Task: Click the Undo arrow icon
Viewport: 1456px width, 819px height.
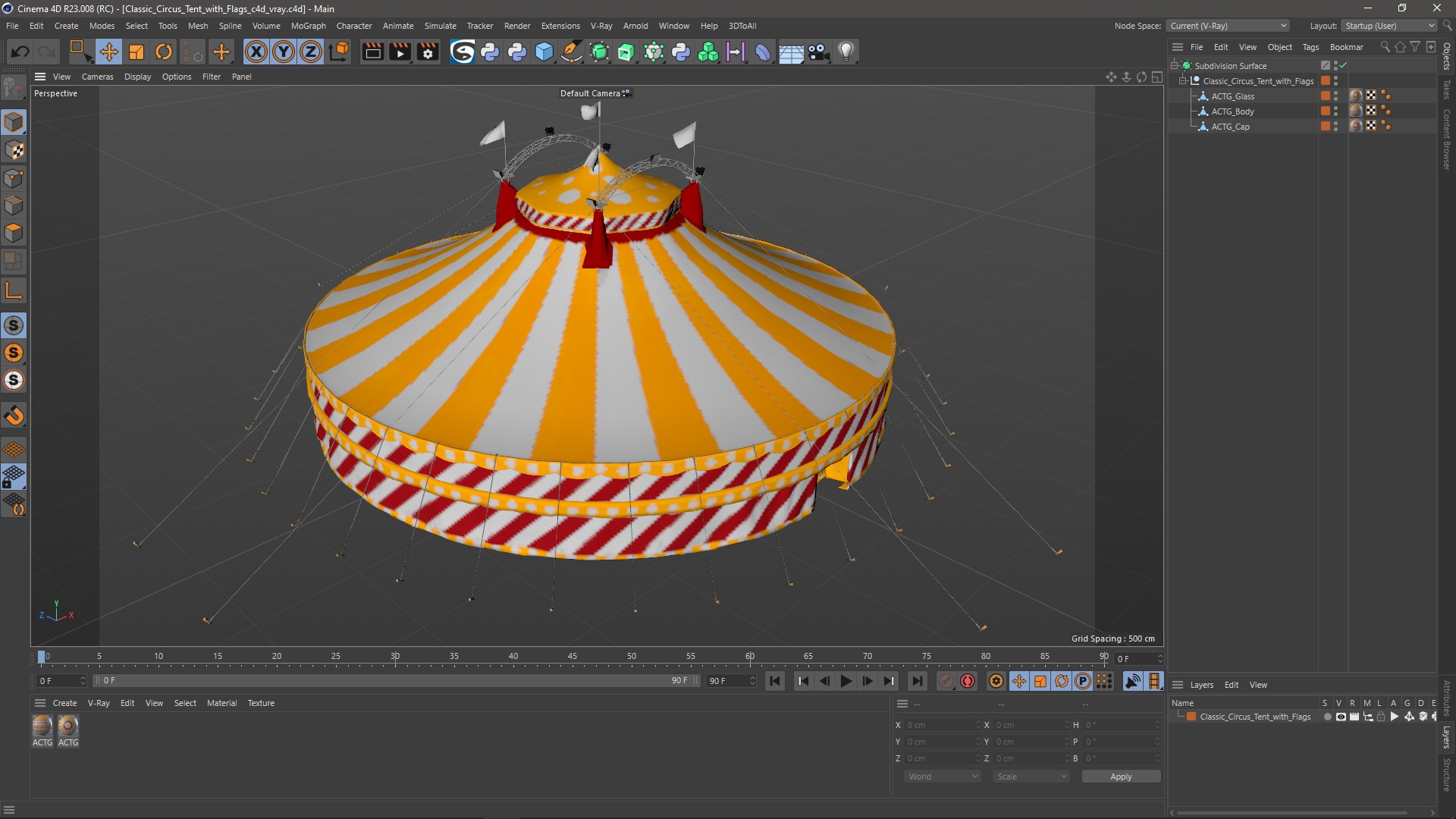Action: coord(20,52)
